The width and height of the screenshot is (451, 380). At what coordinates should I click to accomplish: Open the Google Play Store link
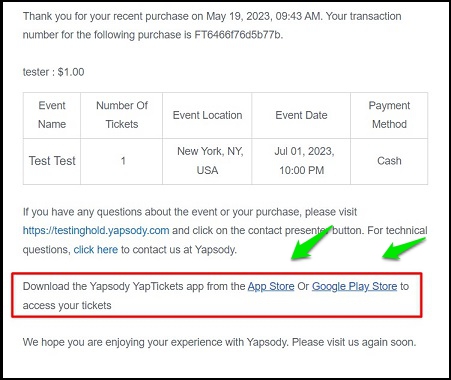[354, 286]
